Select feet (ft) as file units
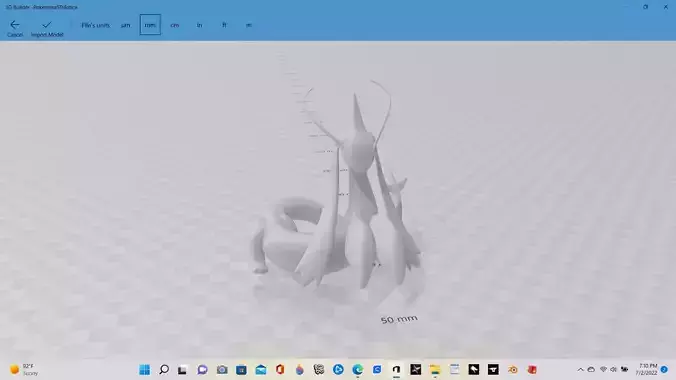676x380 pixels. coord(224,25)
